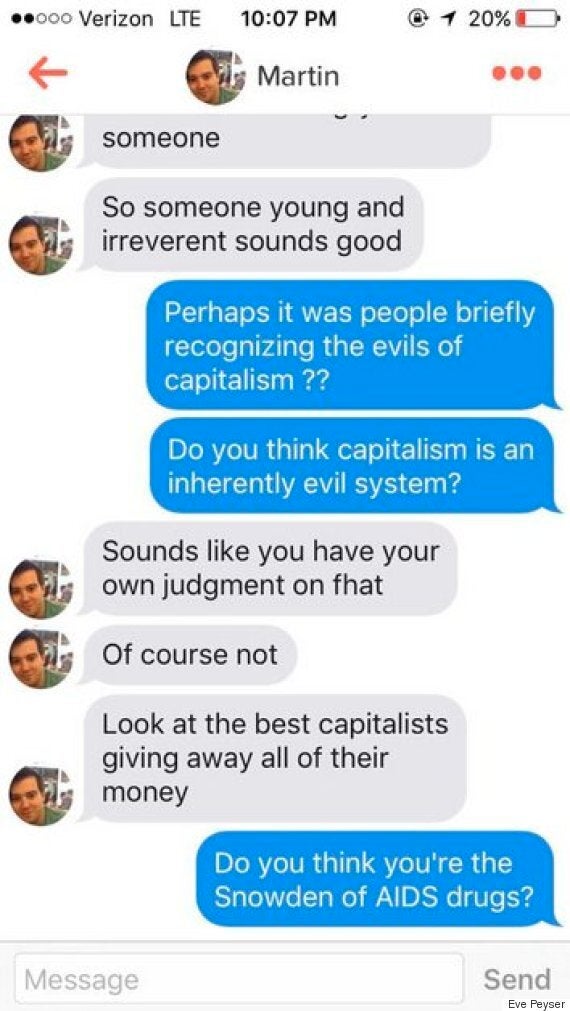Select 'own judgment on fhat' message
The height and width of the screenshot is (1011, 570).
point(271,568)
